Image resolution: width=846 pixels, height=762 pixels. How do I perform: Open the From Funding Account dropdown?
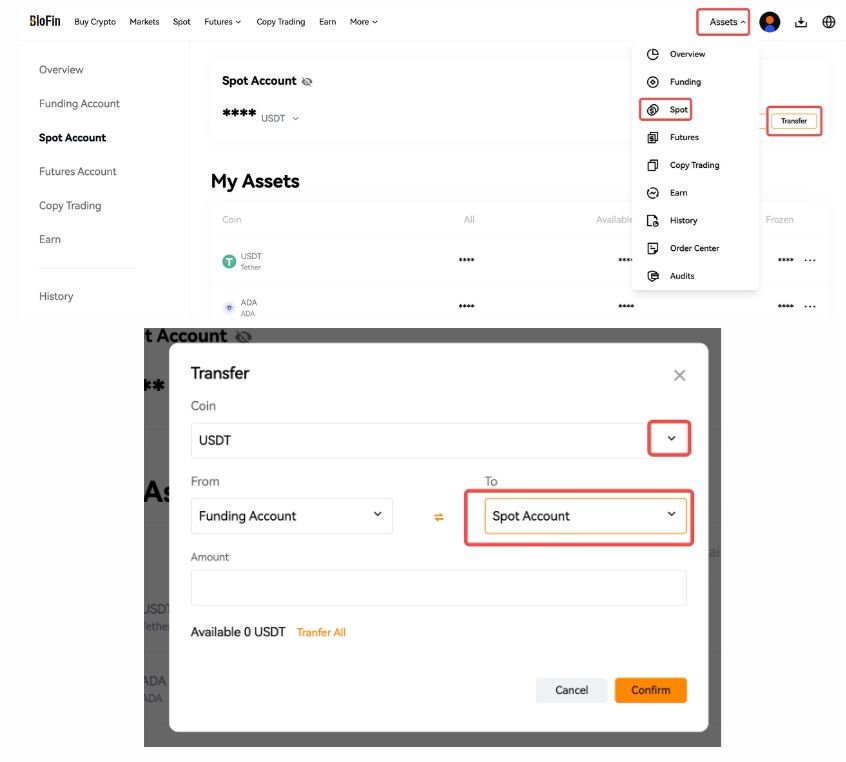[291, 516]
